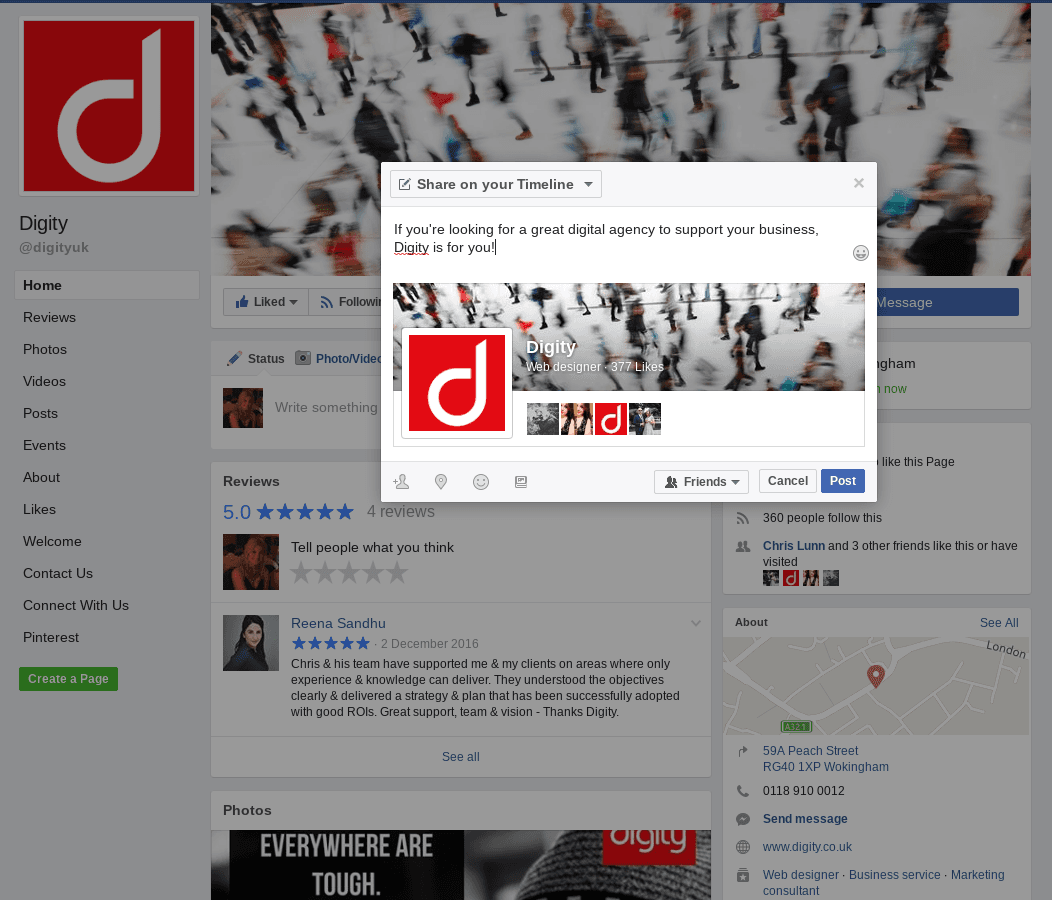Open Chris Lunn profile link
This screenshot has width=1052, height=900.
[x=794, y=546]
